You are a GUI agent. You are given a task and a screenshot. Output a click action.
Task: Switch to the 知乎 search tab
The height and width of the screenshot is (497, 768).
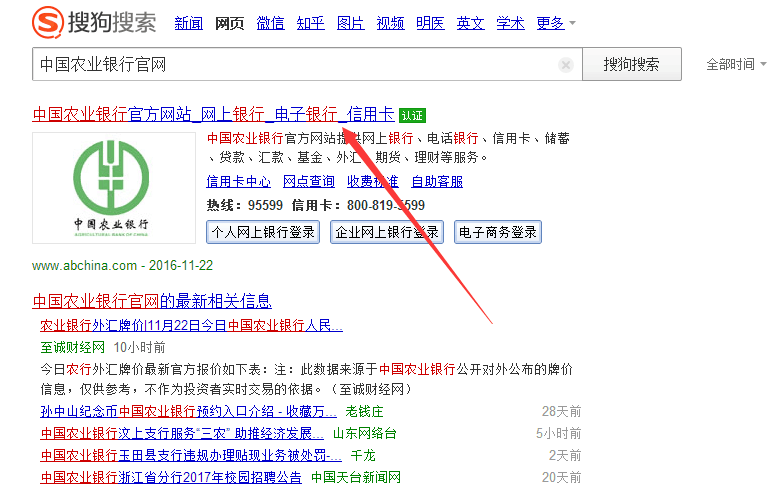[311, 23]
